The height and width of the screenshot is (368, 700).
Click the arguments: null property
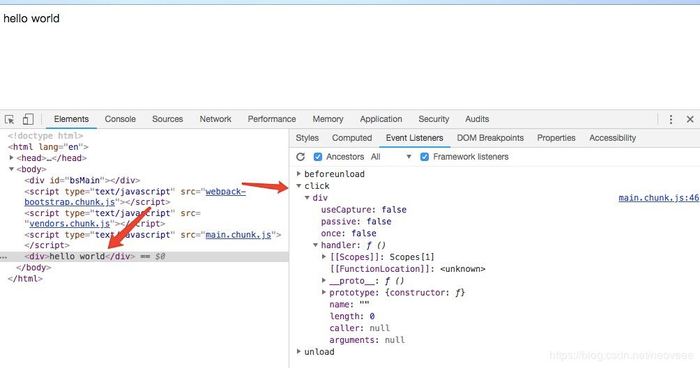(x=367, y=340)
